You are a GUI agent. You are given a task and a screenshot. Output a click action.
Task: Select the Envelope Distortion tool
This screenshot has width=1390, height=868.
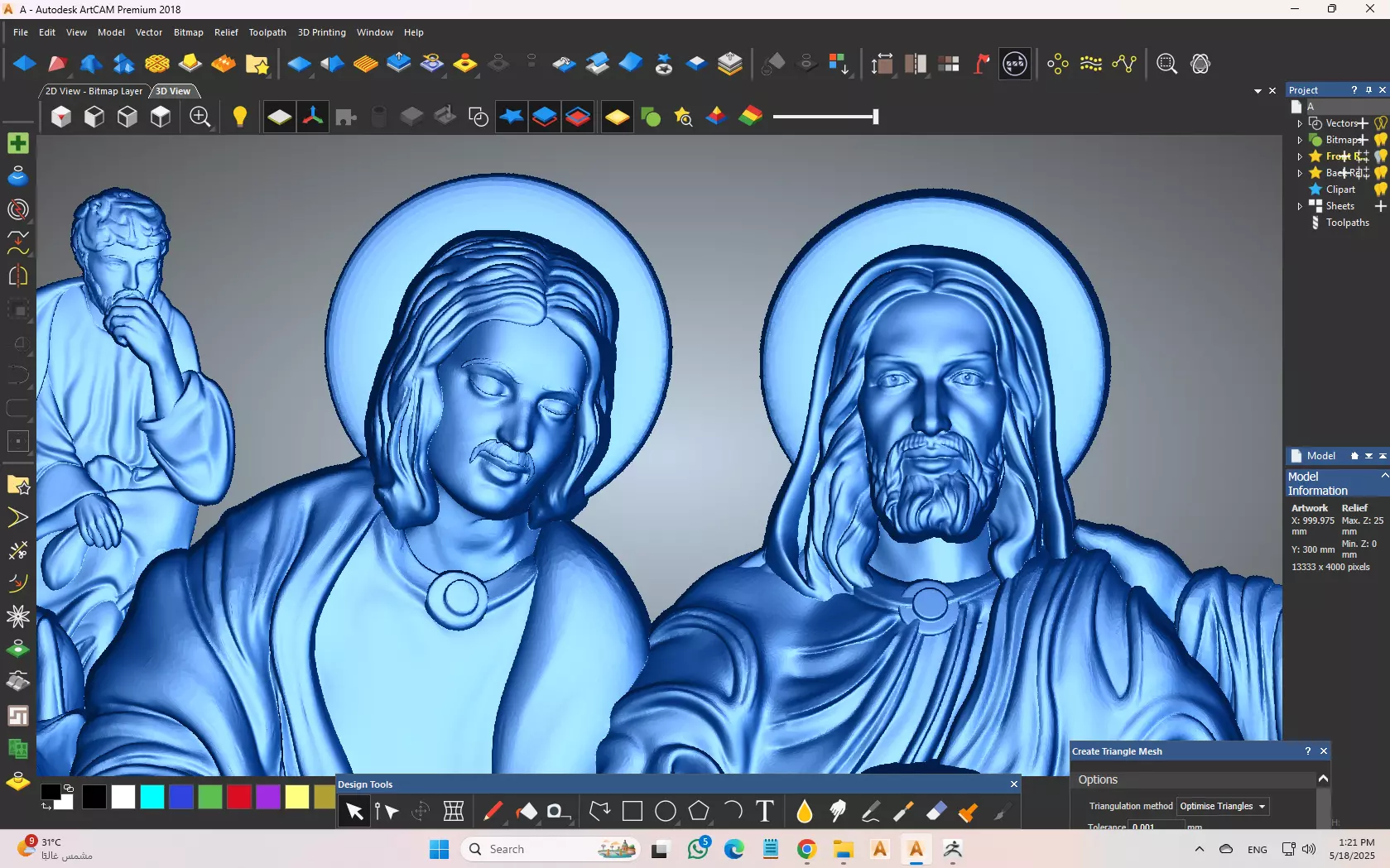pyautogui.click(x=454, y=812)
